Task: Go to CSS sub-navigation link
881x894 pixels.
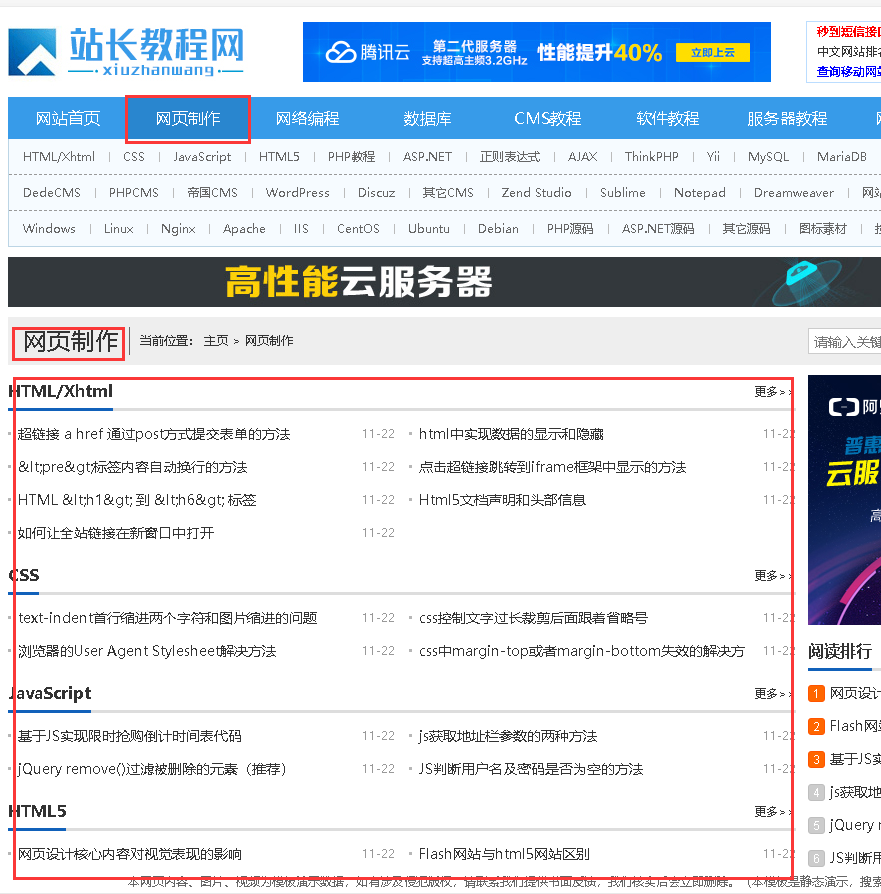Action: click(x=134, y=157)
